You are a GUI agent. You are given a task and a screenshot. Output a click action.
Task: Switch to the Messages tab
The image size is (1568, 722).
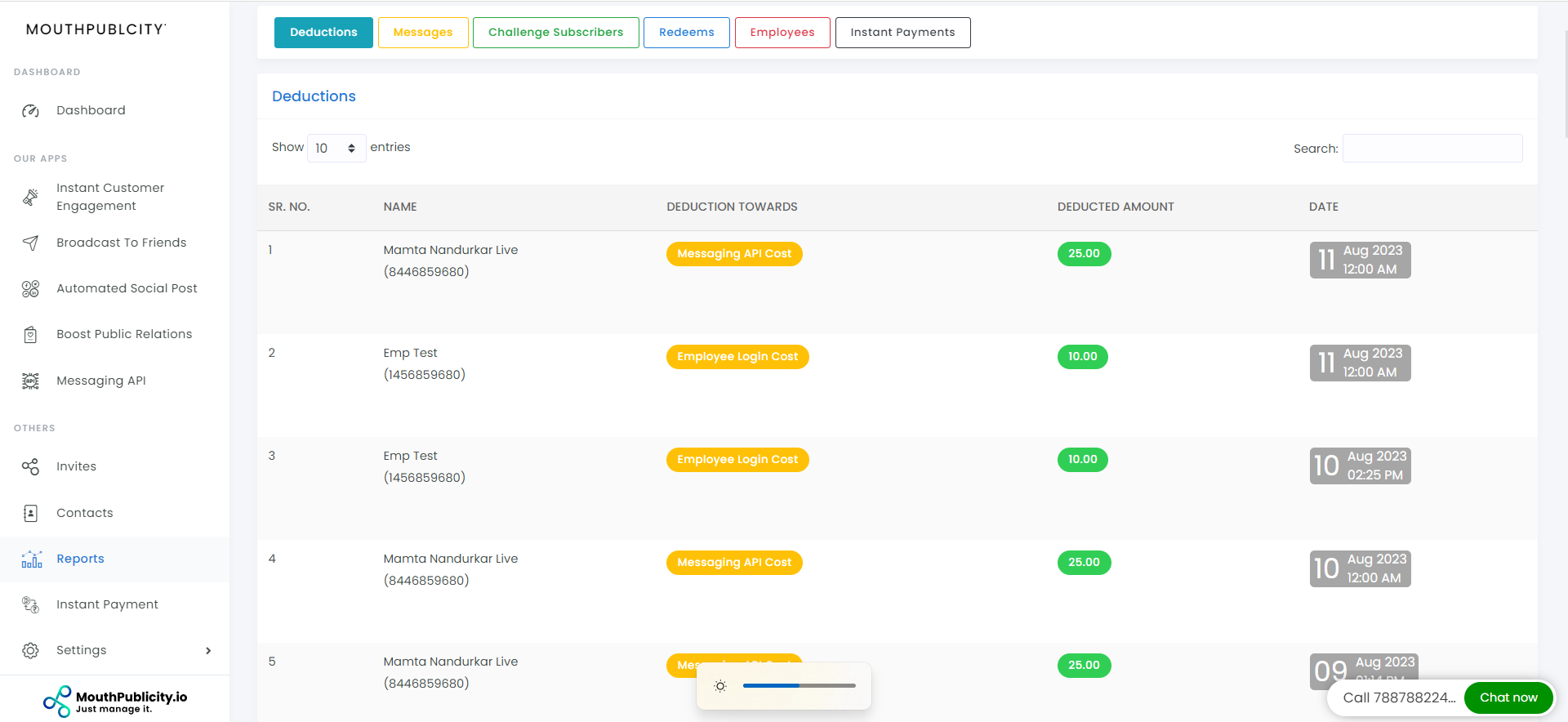(423, 33)
